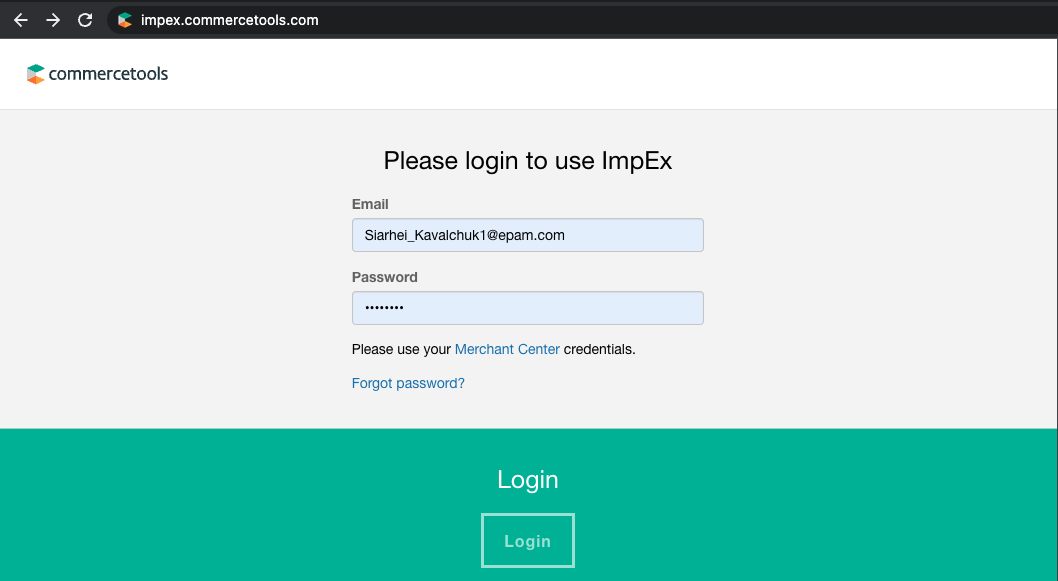Image resolution: width=1058 pixels, height=581 pixels.
Task: Click the browser back arrow
Action: click(21, 20)
